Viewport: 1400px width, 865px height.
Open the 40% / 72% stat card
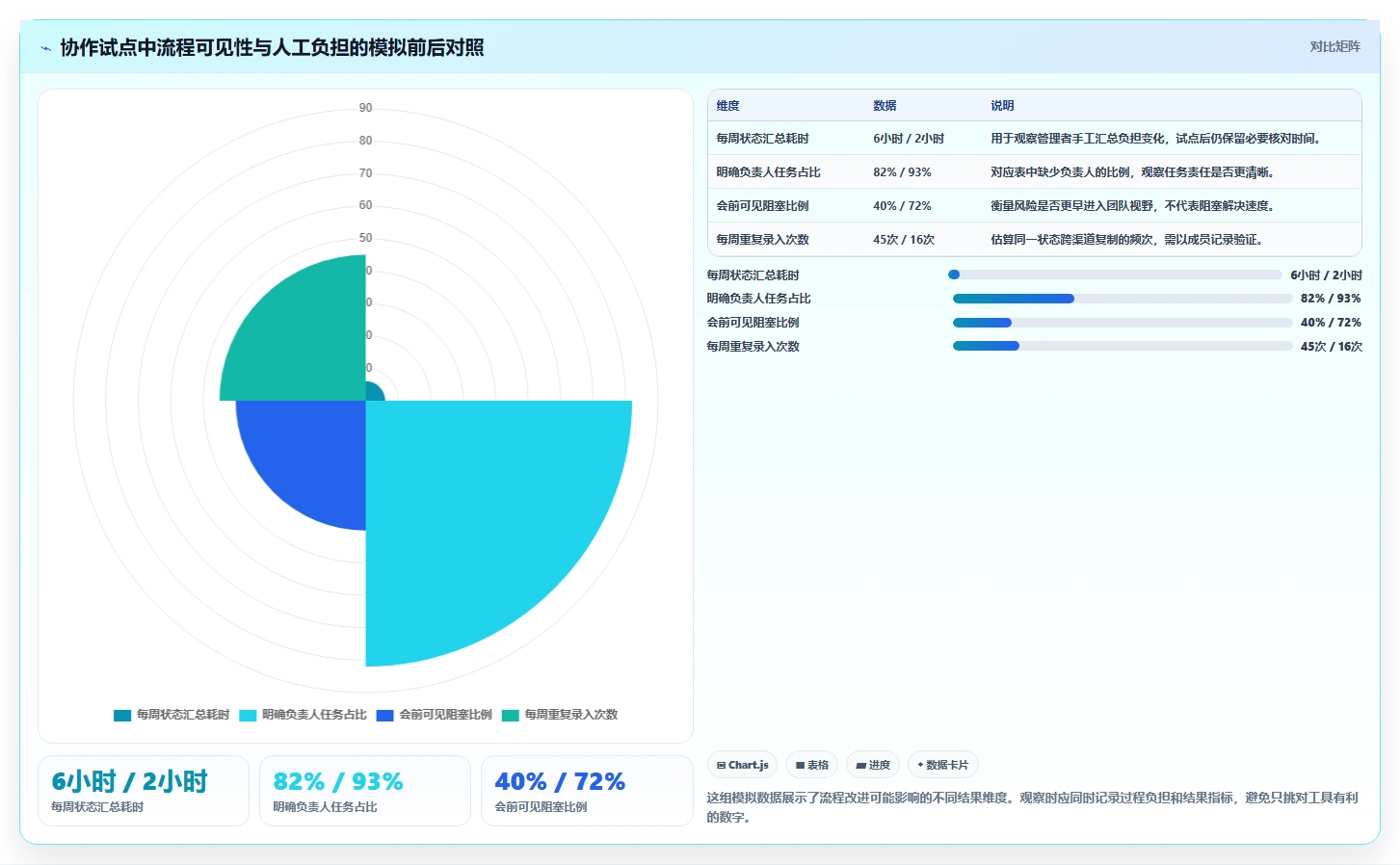[587, 791]
